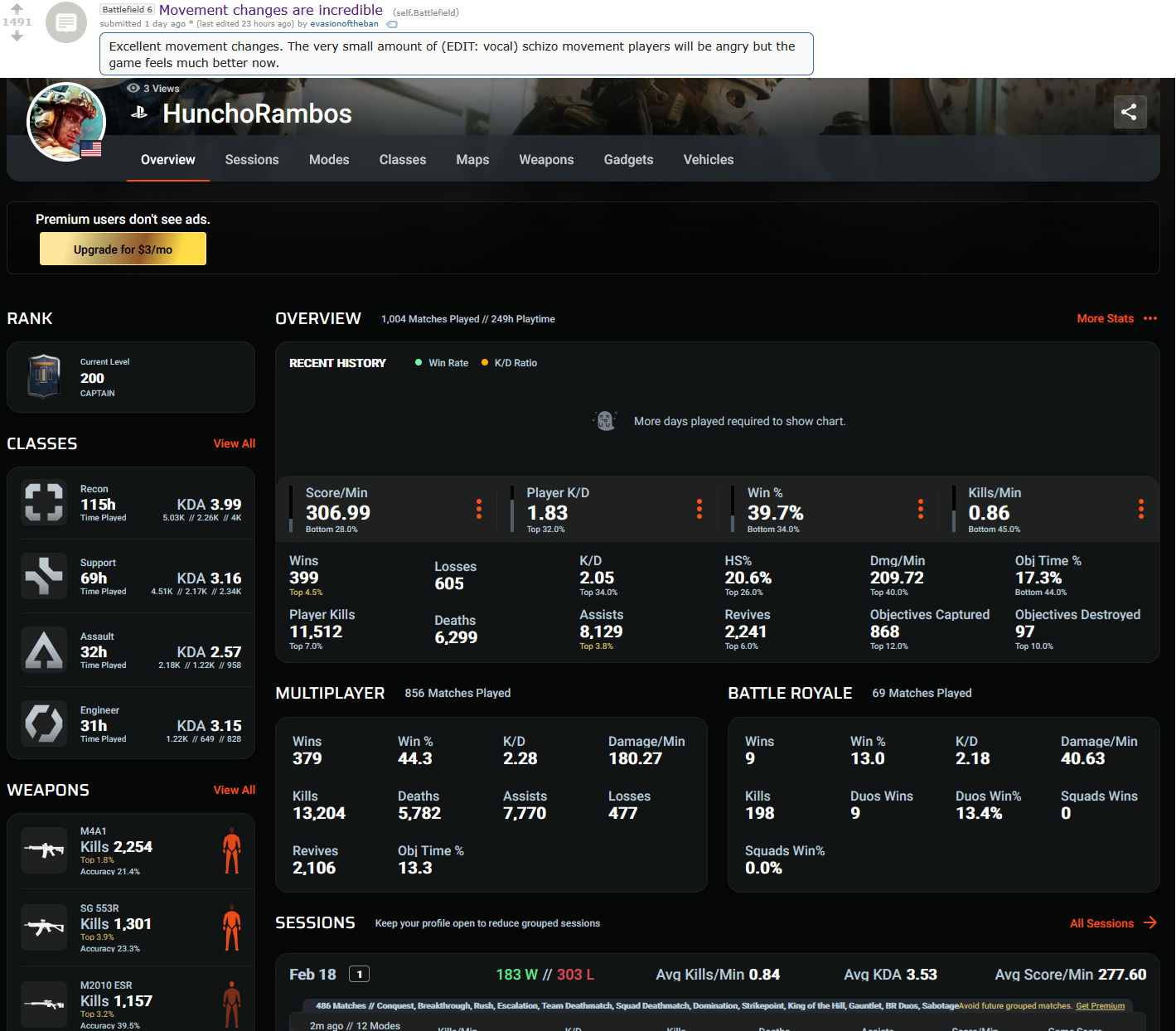1176x1031 pixels.
Task: Click the Duos Win% 13.4% stat
Action: pyautogui.click(x=989, y=805)
